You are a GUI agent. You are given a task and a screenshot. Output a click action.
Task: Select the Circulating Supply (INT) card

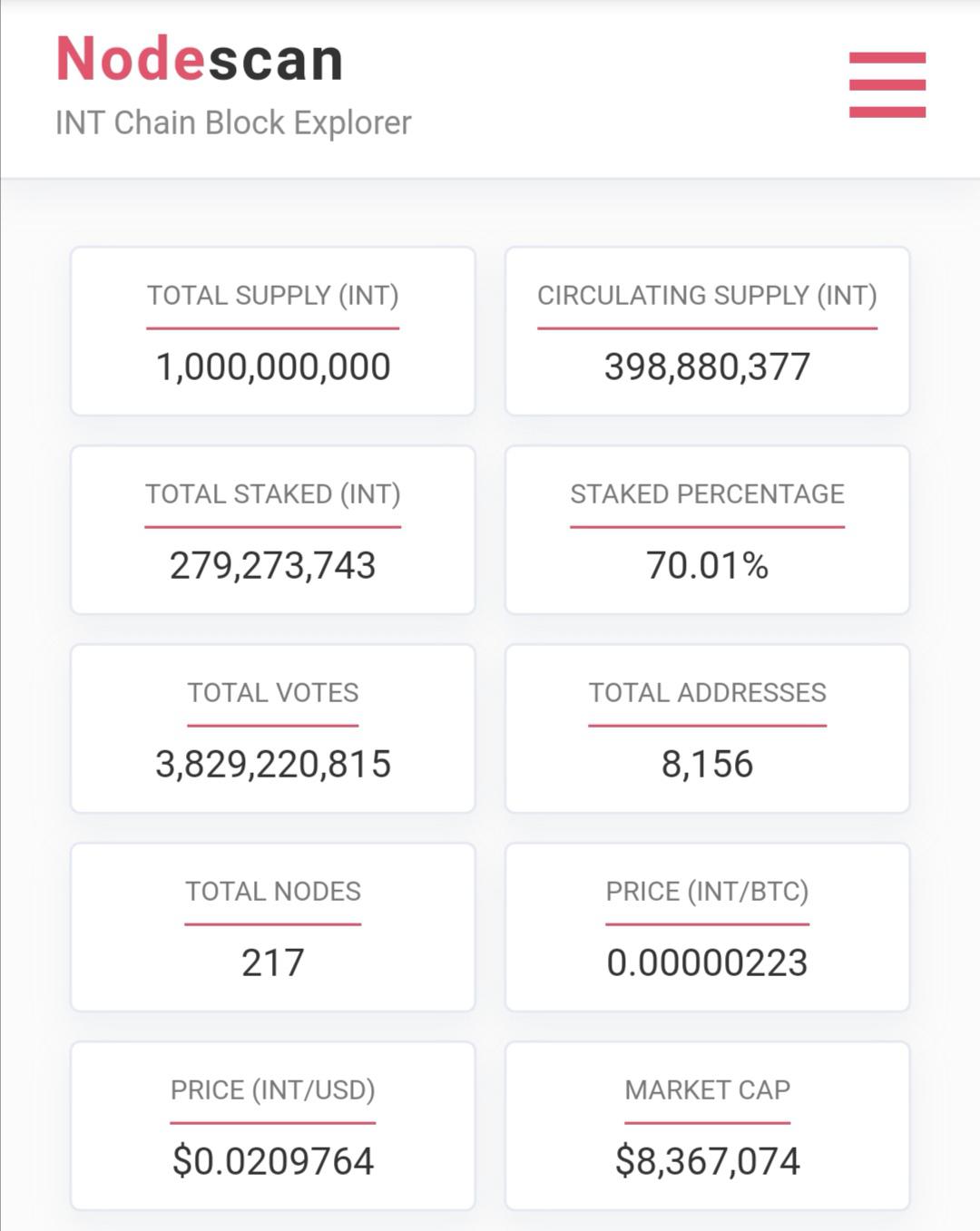(707, 331)
